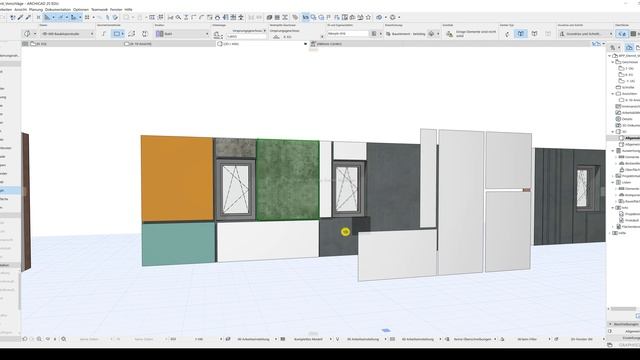Select the green textured wall panel
This screenshot has height=360, width=640.
click(x=287, y=180)
